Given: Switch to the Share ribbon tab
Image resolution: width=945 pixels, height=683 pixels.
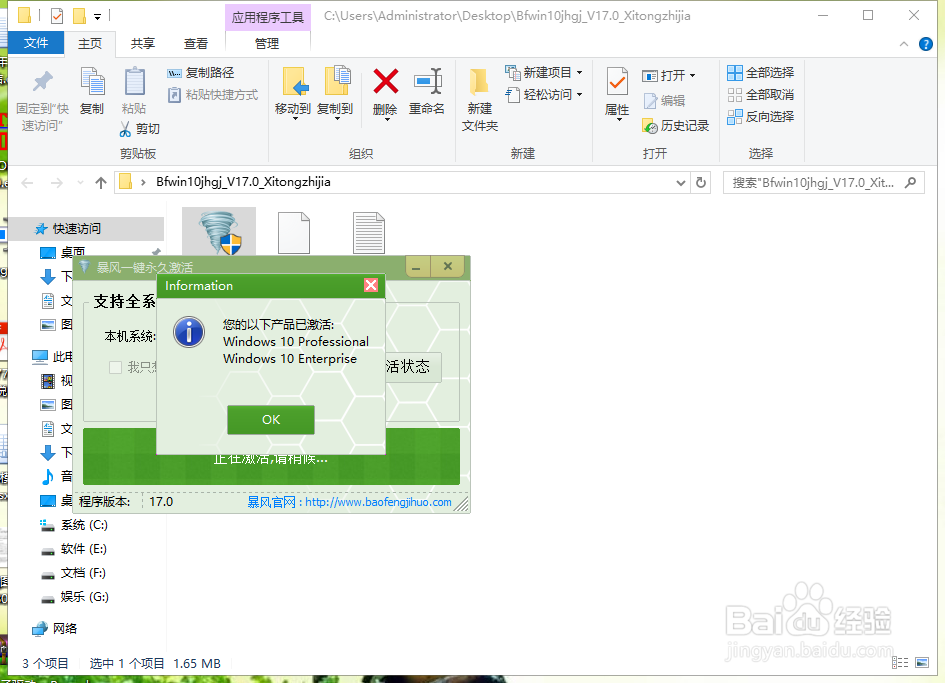Looking at the screenshot, I should pos(143,43).
